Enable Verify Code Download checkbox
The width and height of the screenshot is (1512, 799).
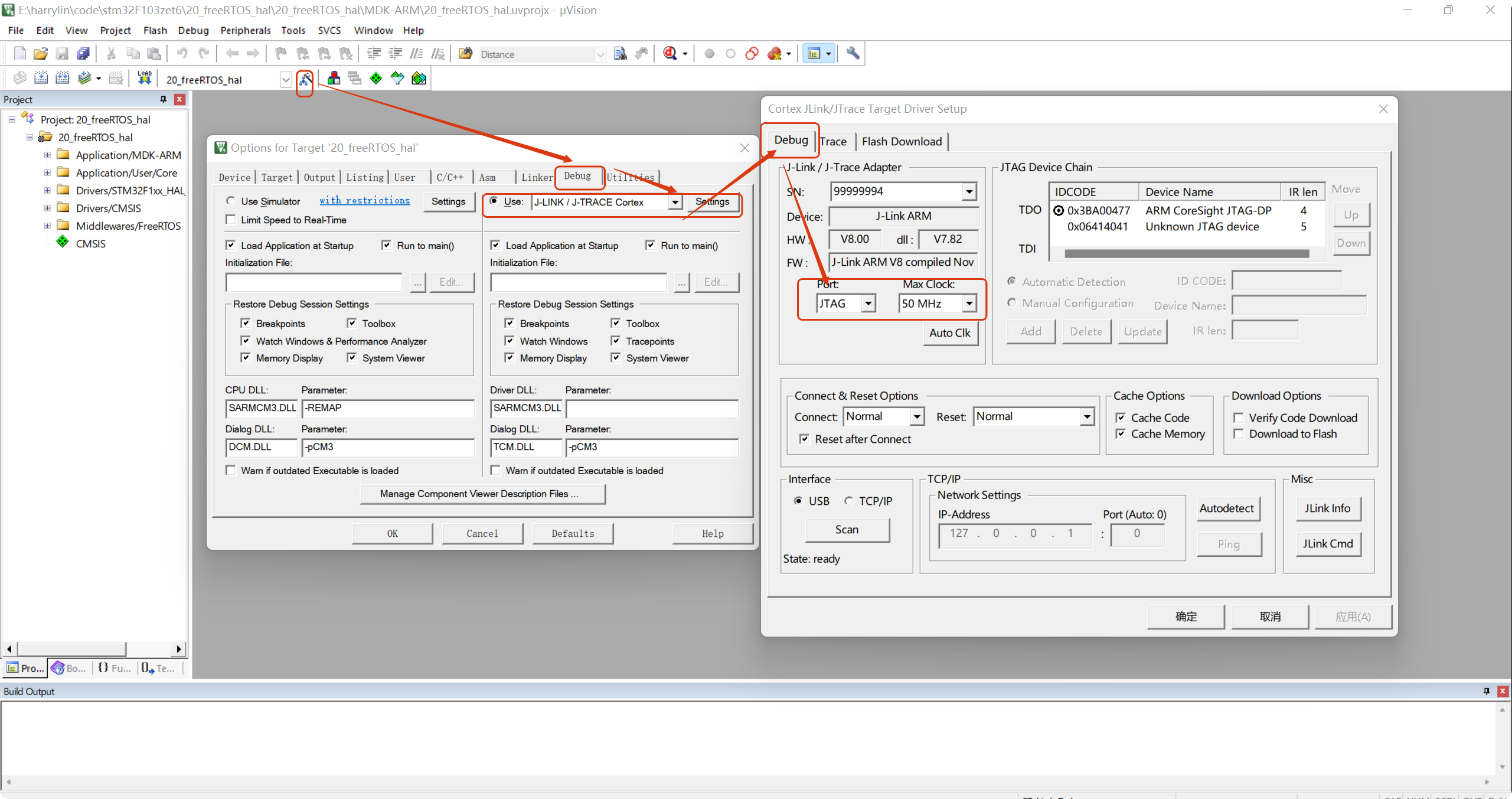point(1239,418)
